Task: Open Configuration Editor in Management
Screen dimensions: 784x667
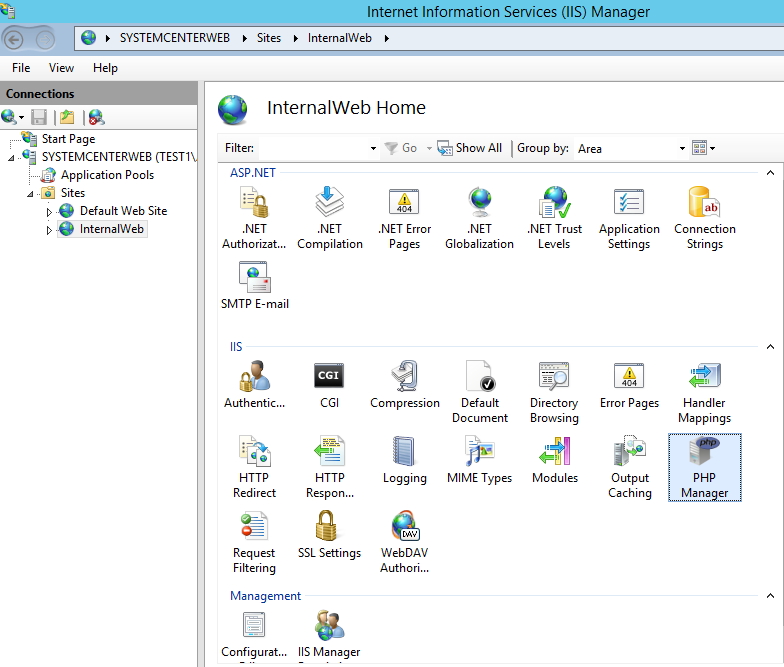Action: click(x=254, y=634)
